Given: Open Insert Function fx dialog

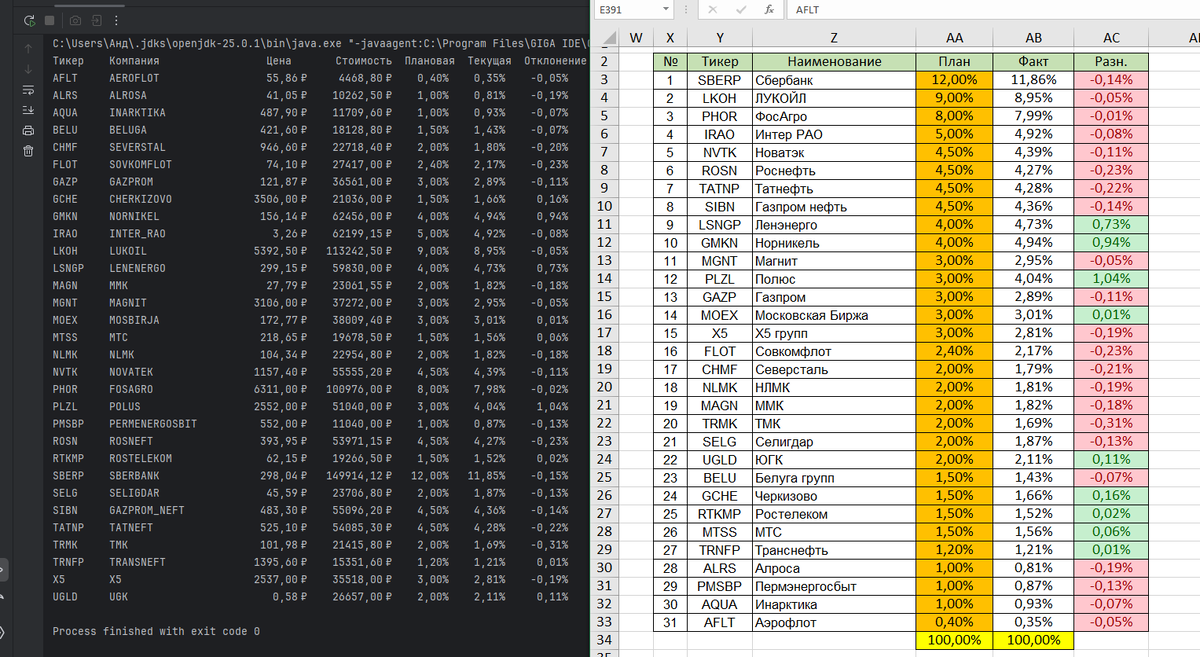Looking at the screenshot, I should (x=770, y=9).
